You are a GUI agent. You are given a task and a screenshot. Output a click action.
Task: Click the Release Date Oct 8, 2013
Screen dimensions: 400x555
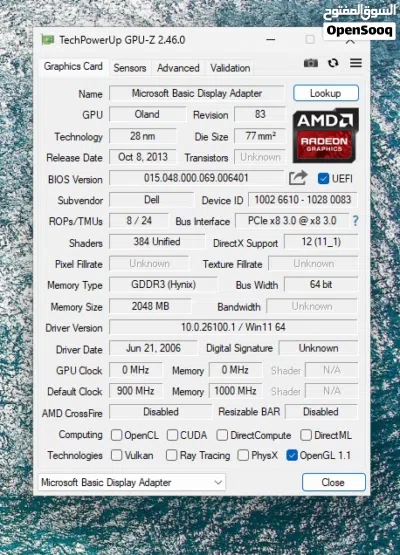(143, 157)
